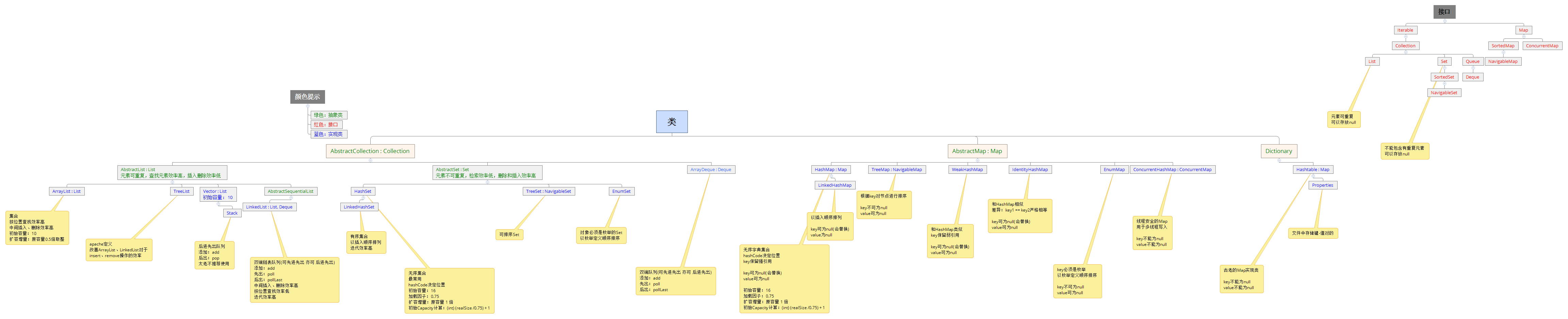Select the 红色:接口 legend item

tap(326, 125)
